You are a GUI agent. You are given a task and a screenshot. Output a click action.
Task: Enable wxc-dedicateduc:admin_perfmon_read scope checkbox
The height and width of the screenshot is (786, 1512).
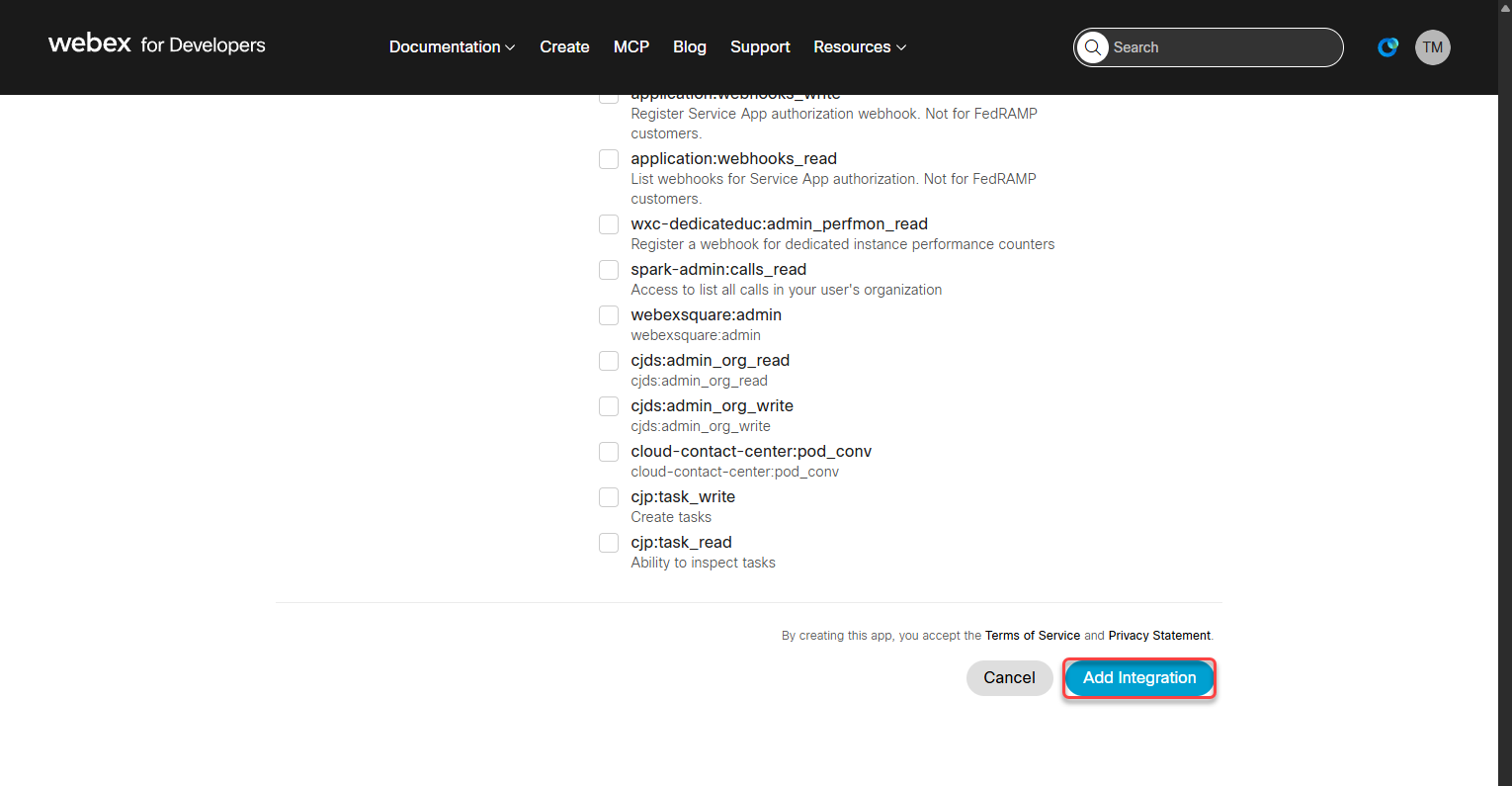[x=609, y=224]
